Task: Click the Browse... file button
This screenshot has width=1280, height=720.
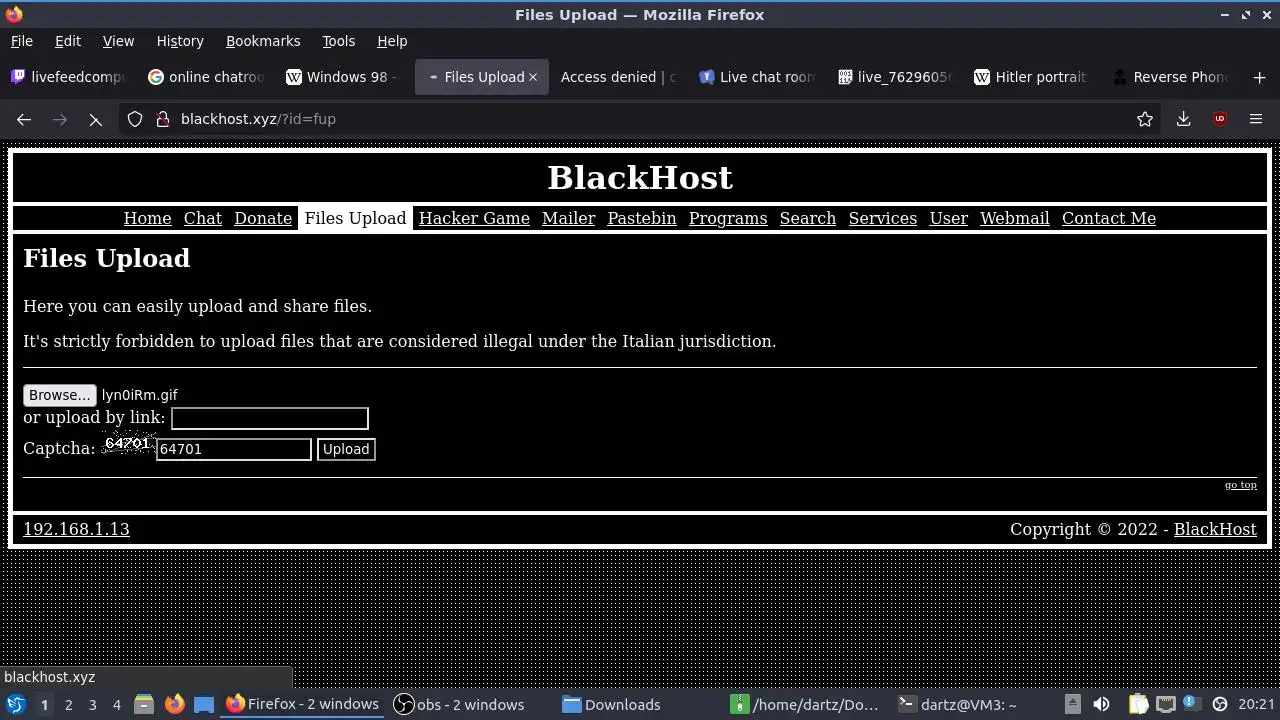Action: click(x=60, y=395)
